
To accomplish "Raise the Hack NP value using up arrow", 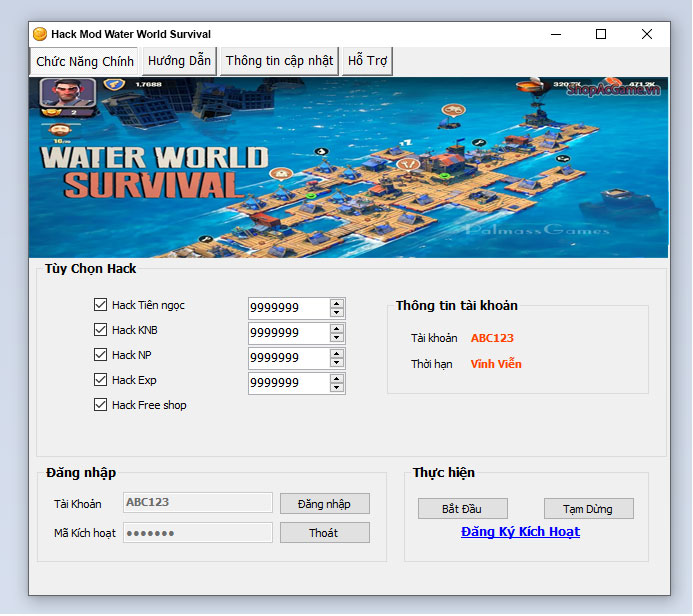I will coord(337,354).
